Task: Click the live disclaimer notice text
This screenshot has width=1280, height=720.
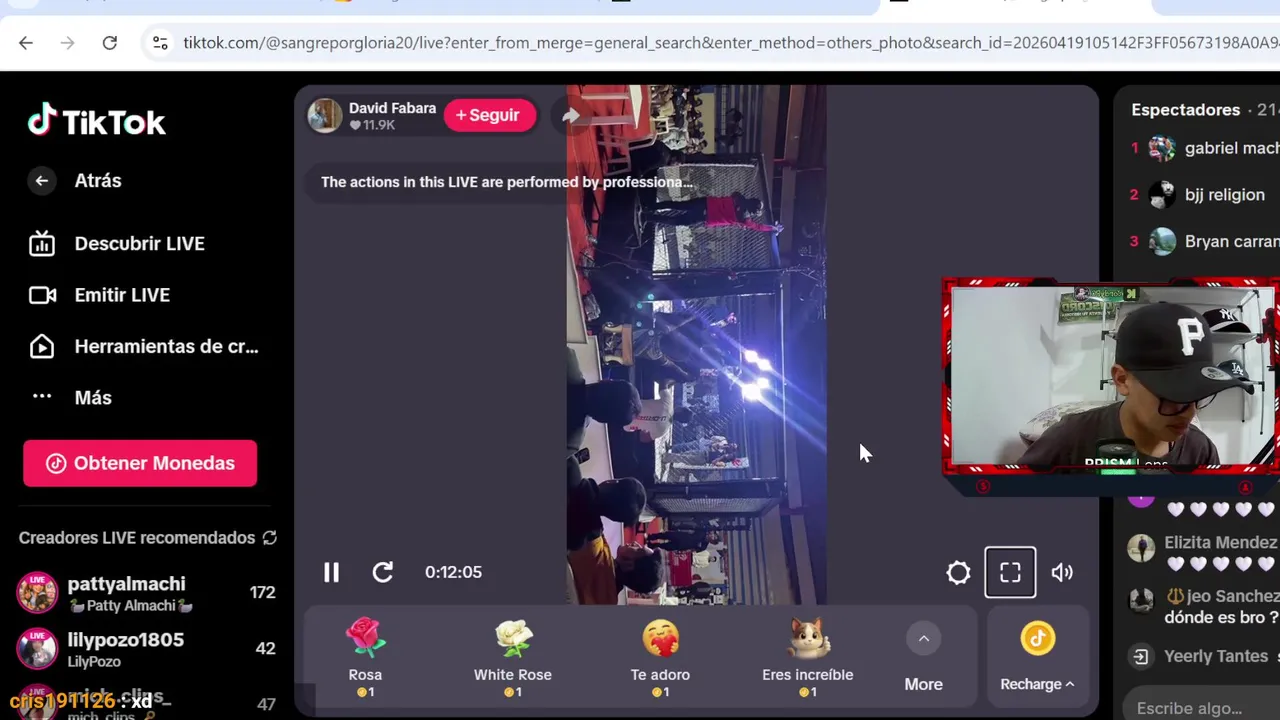Action: click(x=506, y=182)
